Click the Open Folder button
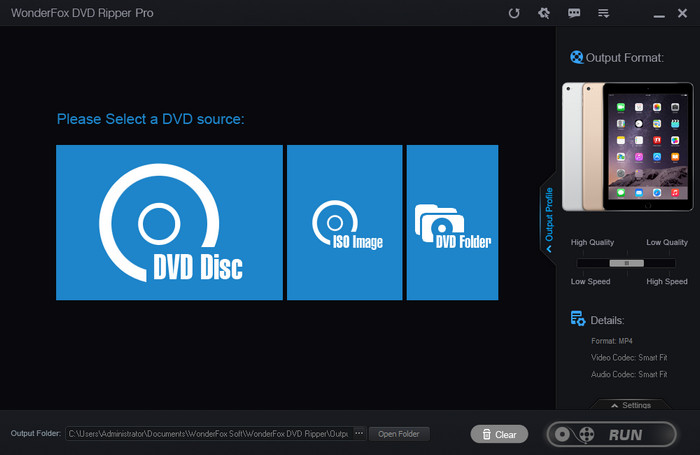Screen dimensions: 700x455 pyautogui.click(x=399, y=434)
